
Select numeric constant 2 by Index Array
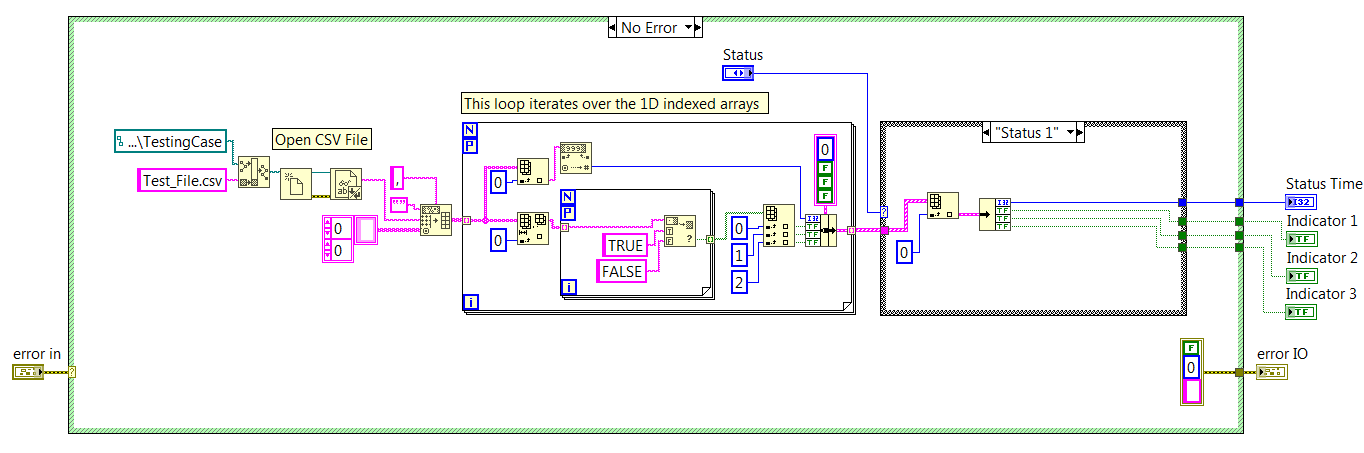737,283
